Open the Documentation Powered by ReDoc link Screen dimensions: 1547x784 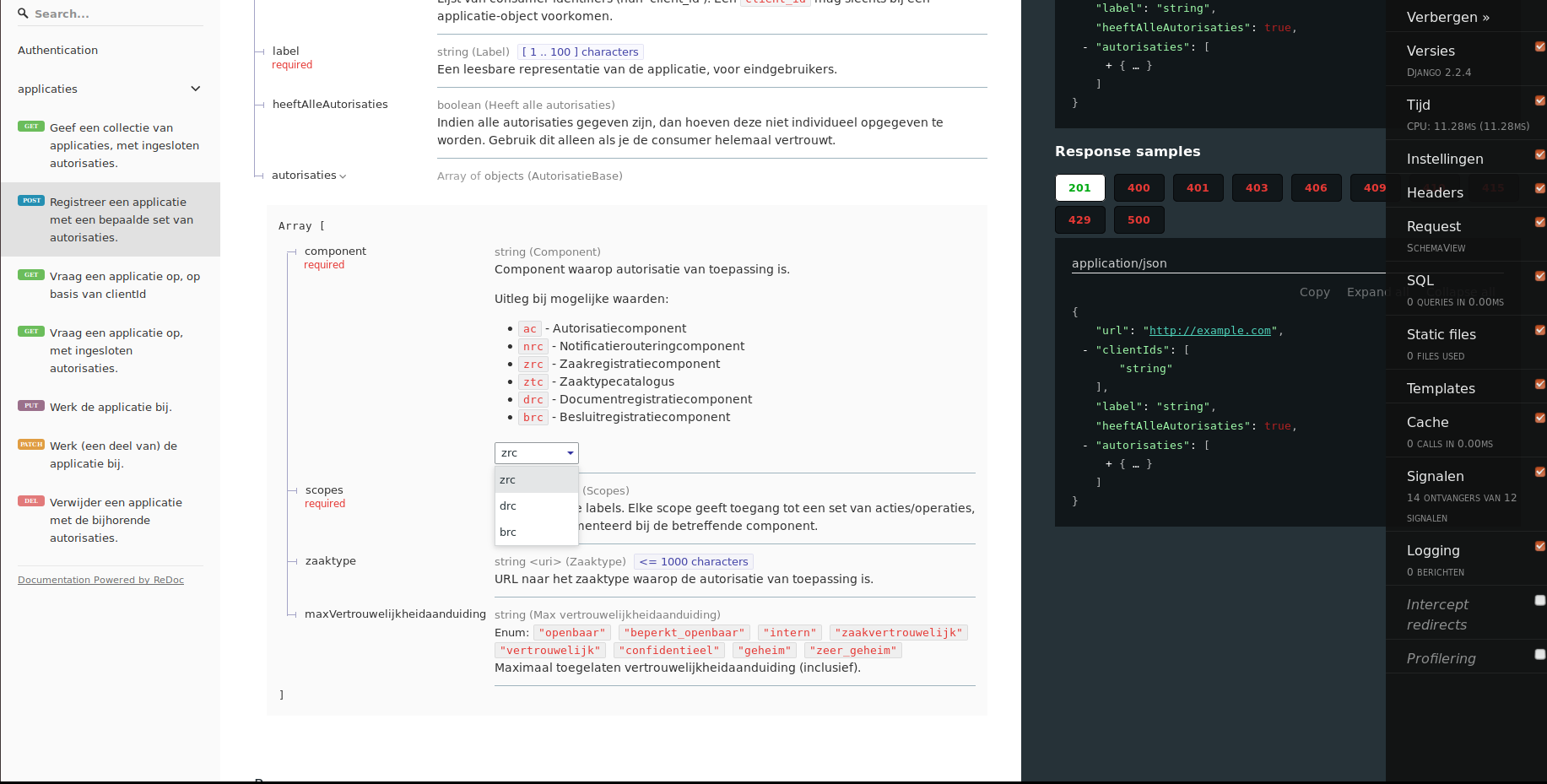[x=100, y=579]
